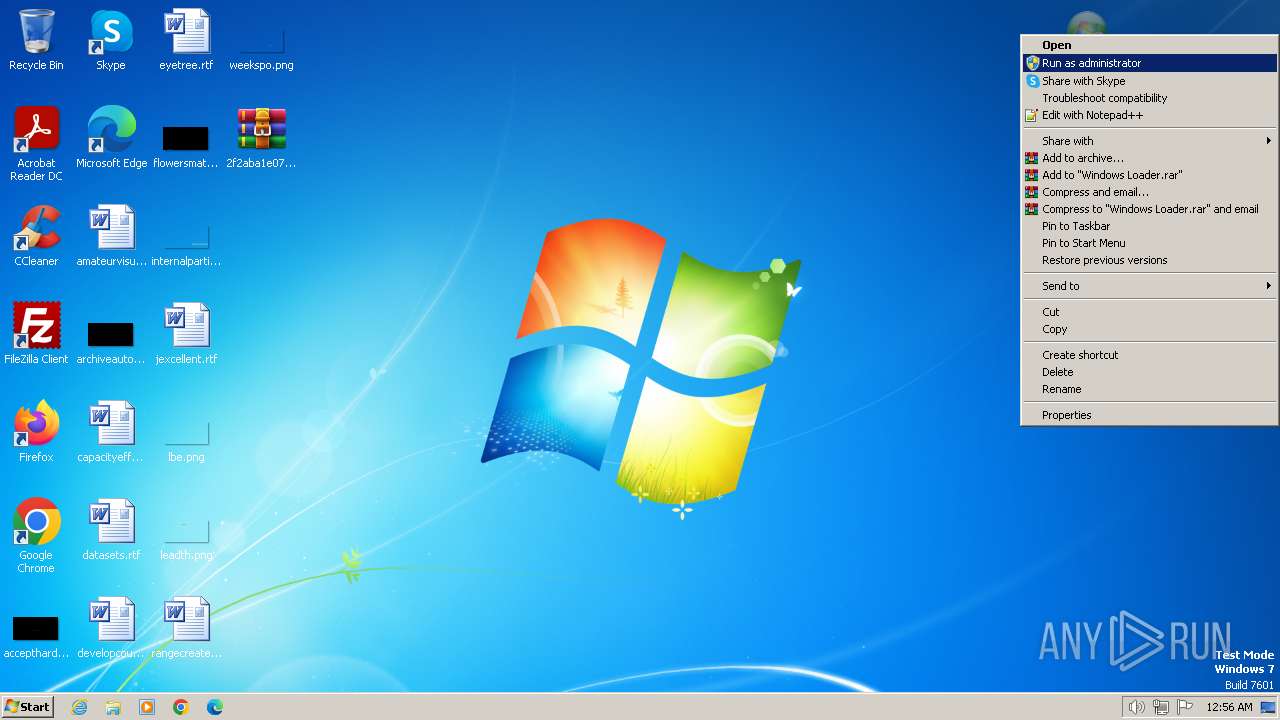
Task: Choose Copy in the context menu
Action: (1149, 329)
